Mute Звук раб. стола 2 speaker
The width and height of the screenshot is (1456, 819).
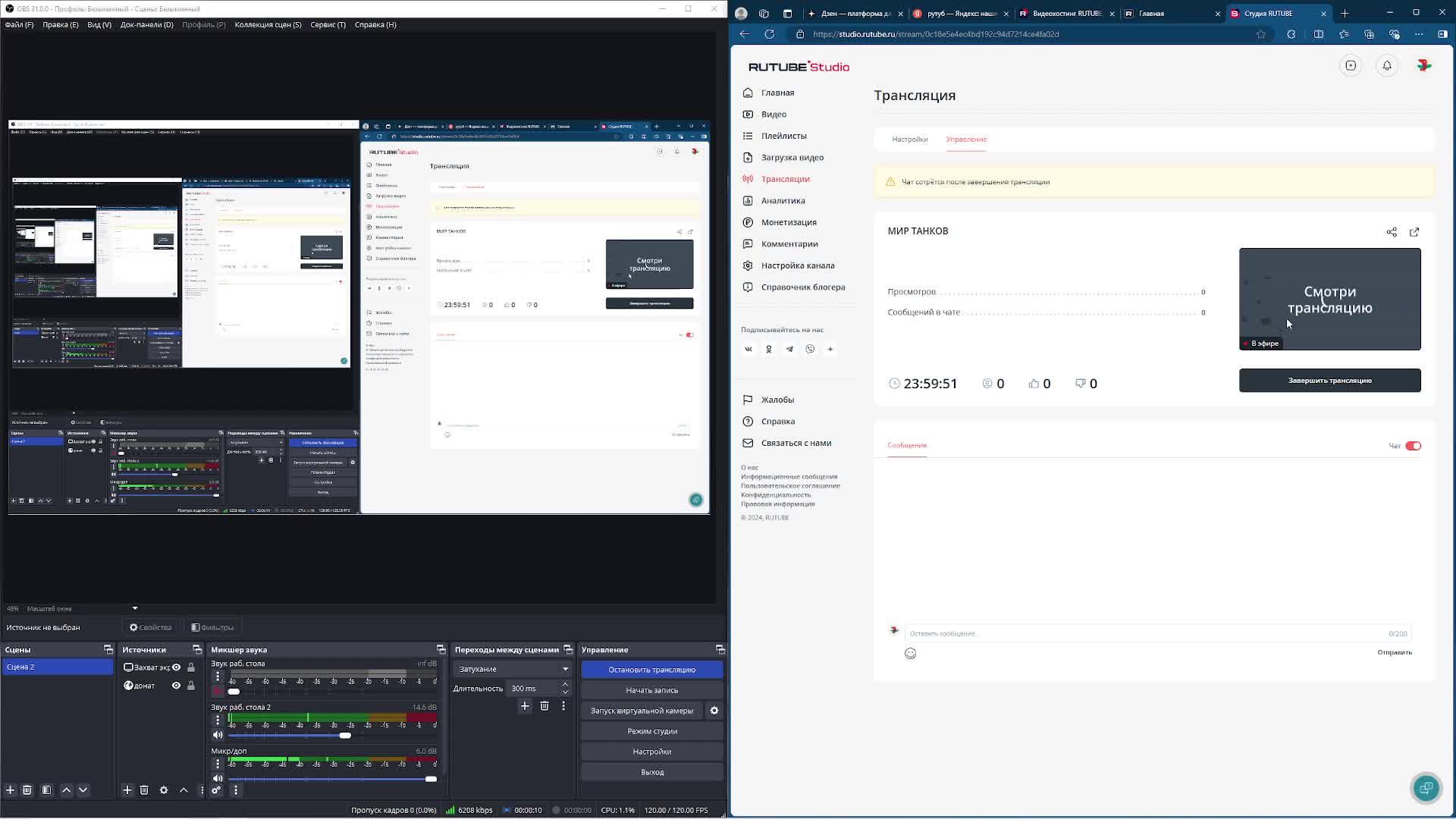tap(218, 736)
